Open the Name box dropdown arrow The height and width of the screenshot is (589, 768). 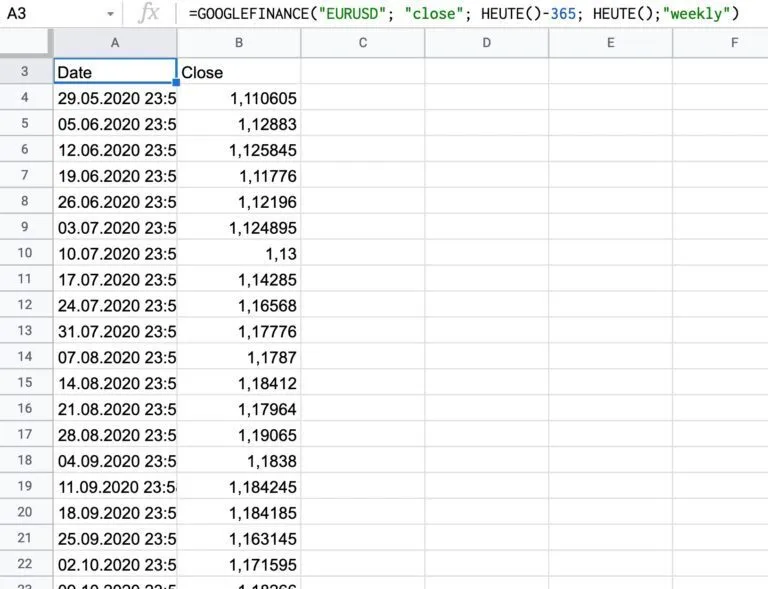click(x=110, y=14)
